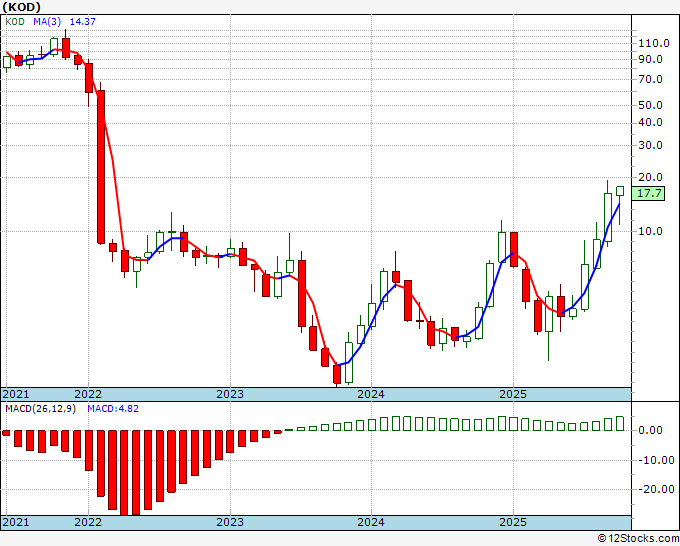Click 2025 on the price chart timeline
The image size is (680, 546).
513,394
